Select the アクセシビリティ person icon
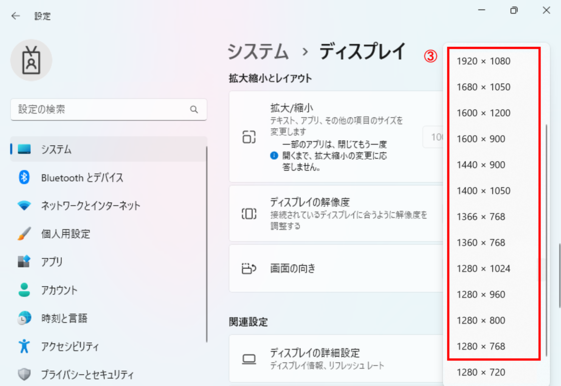 click(x=24, y=346)
